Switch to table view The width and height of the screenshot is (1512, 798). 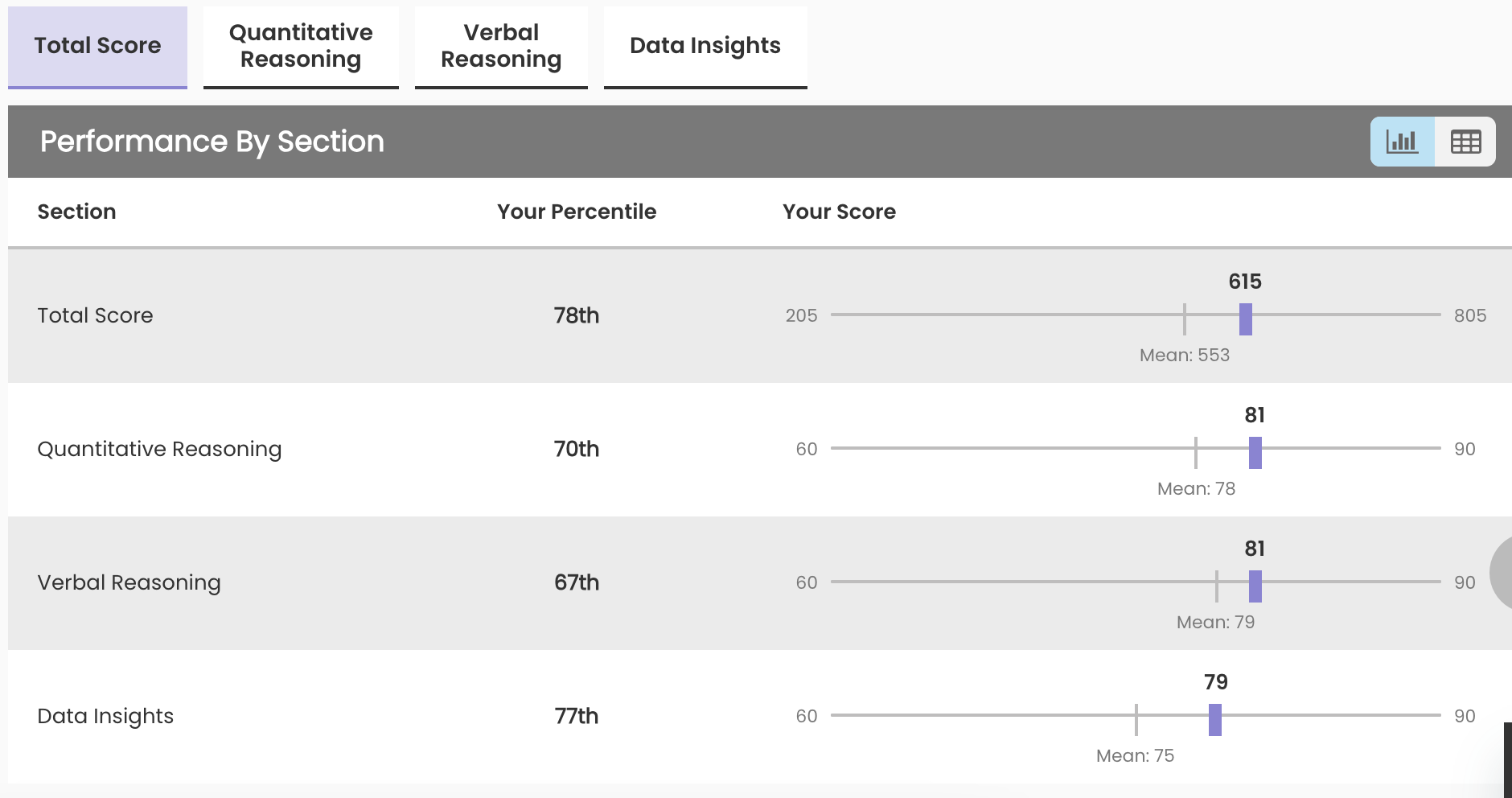[x=1465, y=142]
